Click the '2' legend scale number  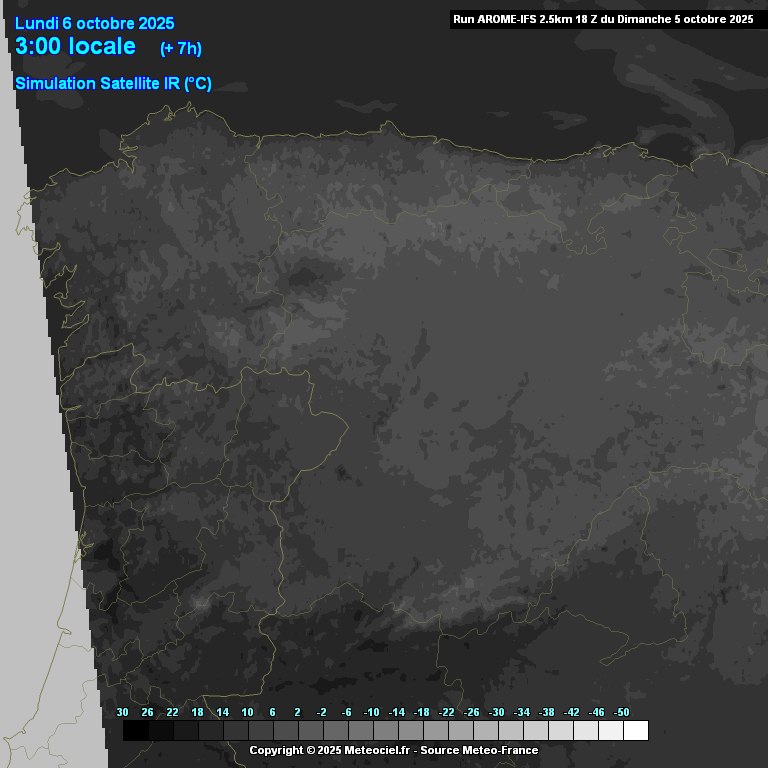coord(297,712)
